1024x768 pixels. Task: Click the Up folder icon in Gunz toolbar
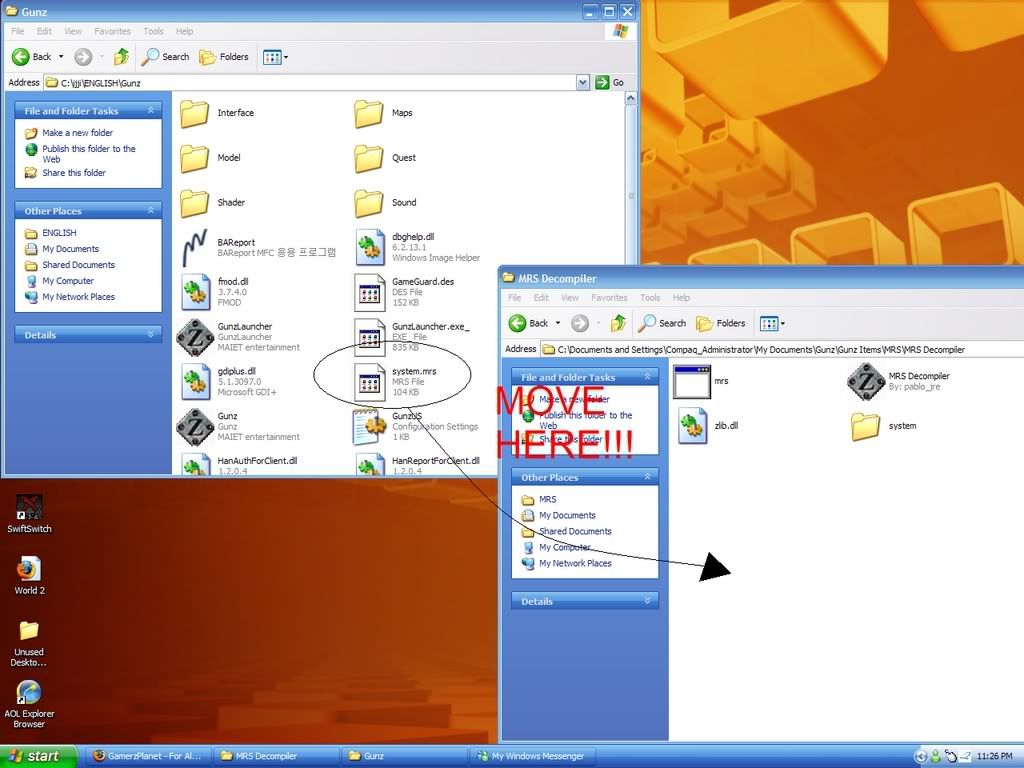(x=121, y=57)
